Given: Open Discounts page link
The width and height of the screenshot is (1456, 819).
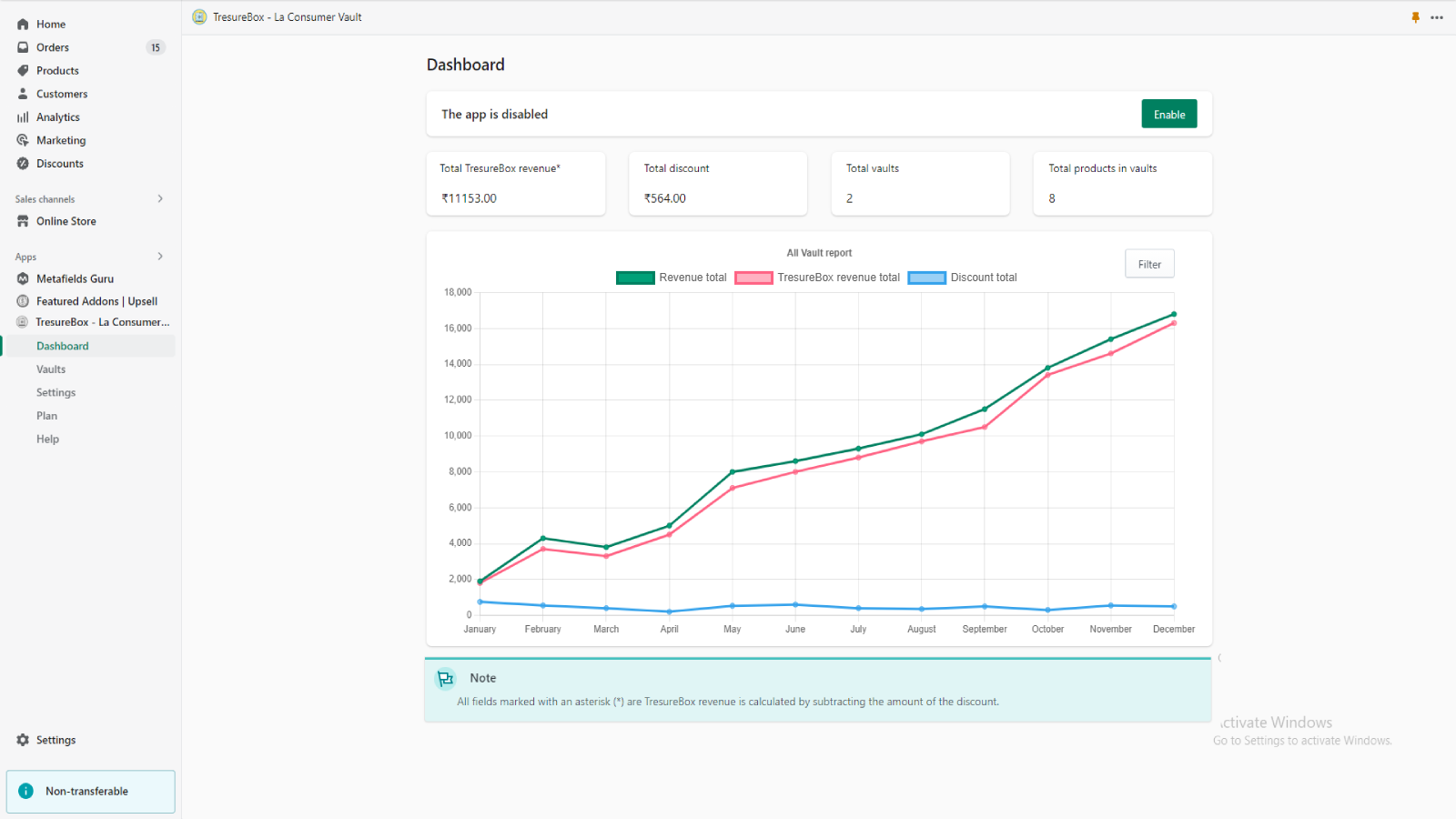Looking at the screenshot, I should 60,164.
